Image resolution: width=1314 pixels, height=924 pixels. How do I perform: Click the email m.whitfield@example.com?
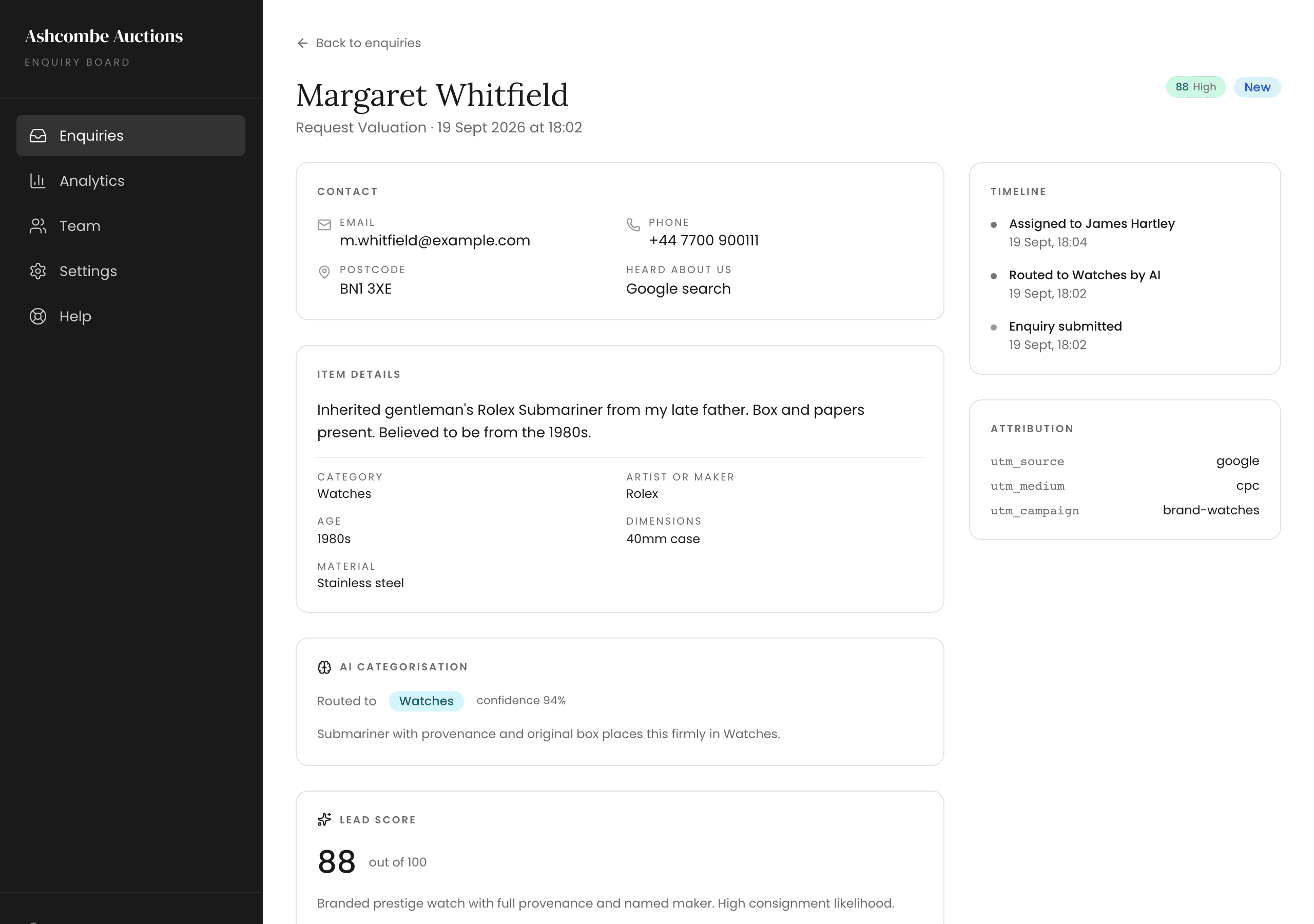pos(434,240)
